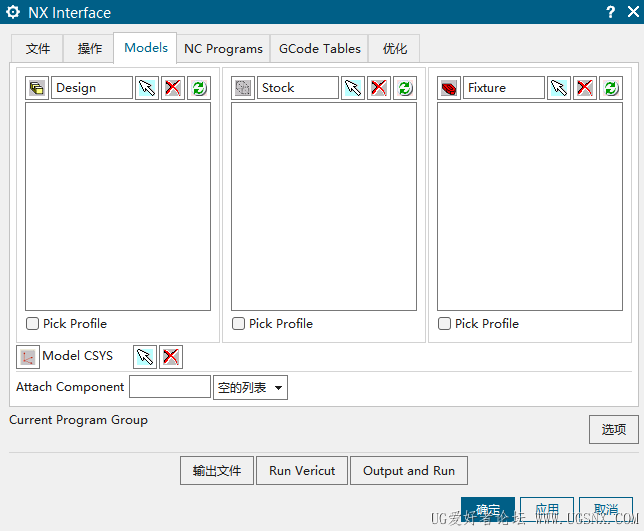Switch to the 文件 tab
This screenshot has height=531, width=644.
coord(37,48)
